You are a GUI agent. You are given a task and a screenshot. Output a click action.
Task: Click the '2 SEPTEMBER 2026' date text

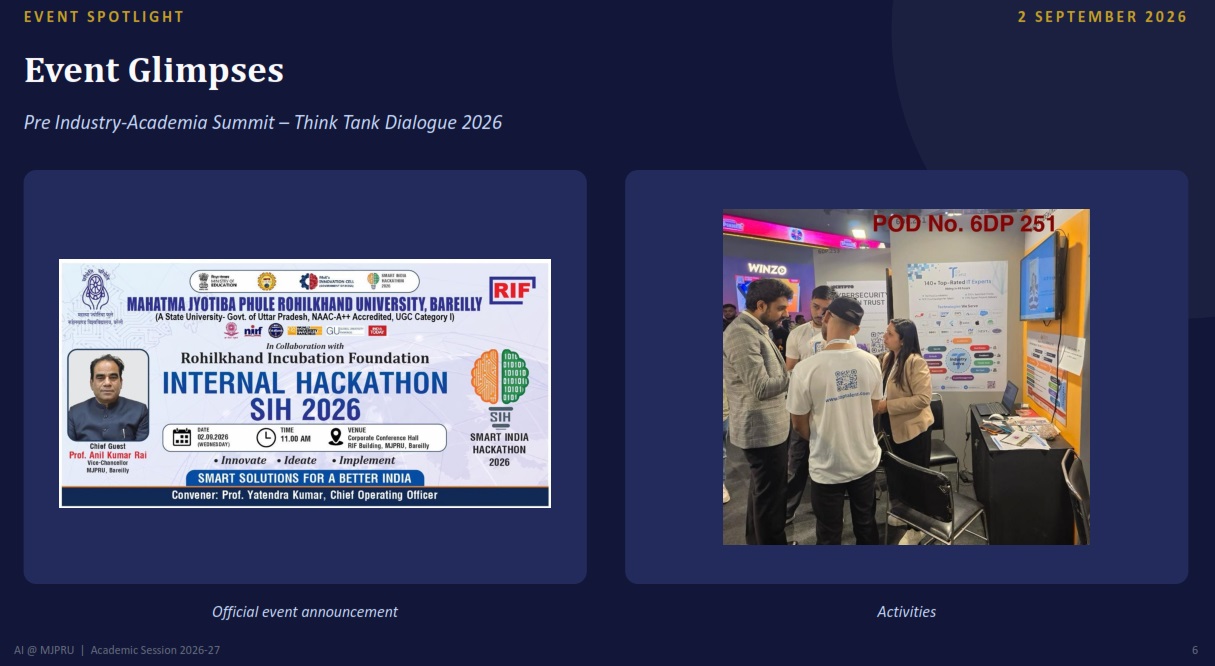click(x=1103, y=16)
